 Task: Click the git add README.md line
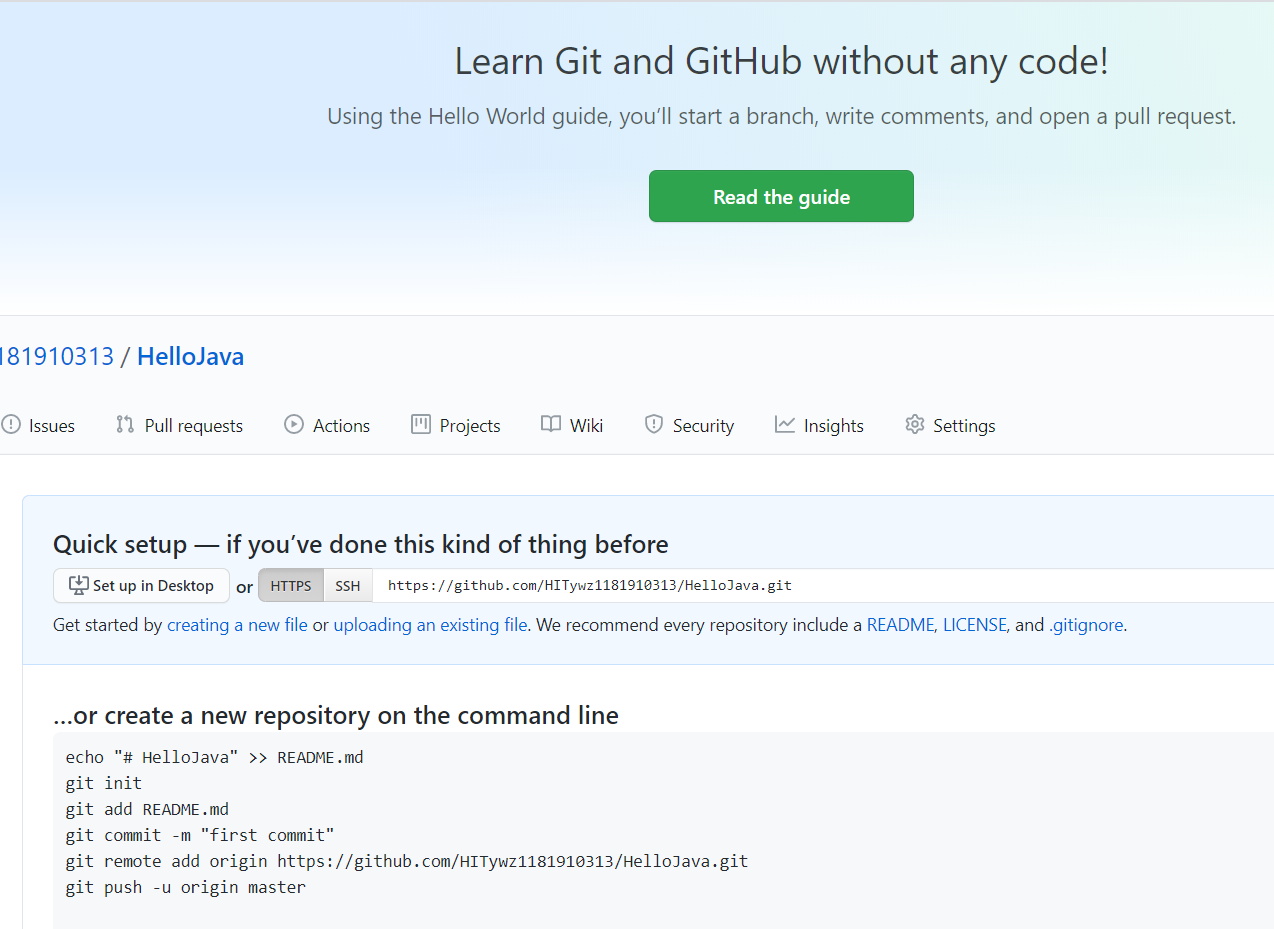(x=147, y=809)
